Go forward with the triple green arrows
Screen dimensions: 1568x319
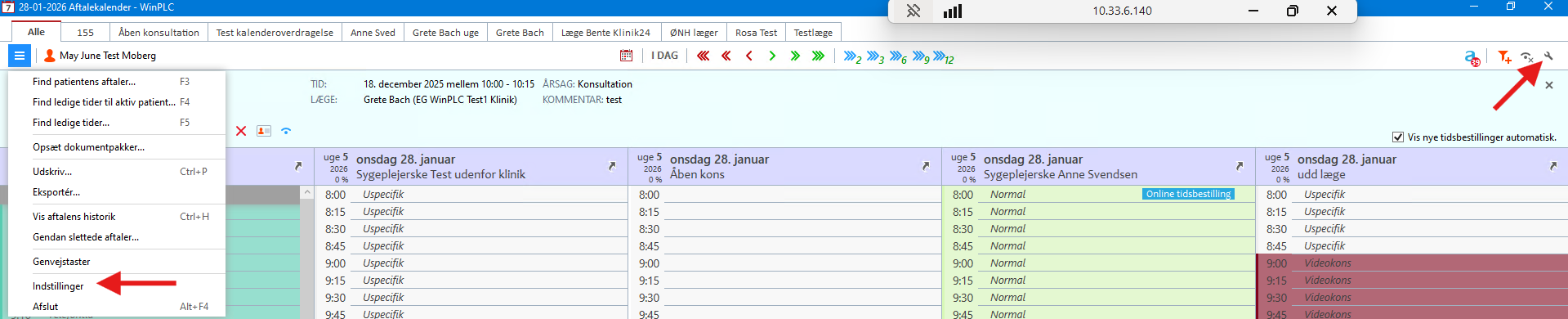818,56
